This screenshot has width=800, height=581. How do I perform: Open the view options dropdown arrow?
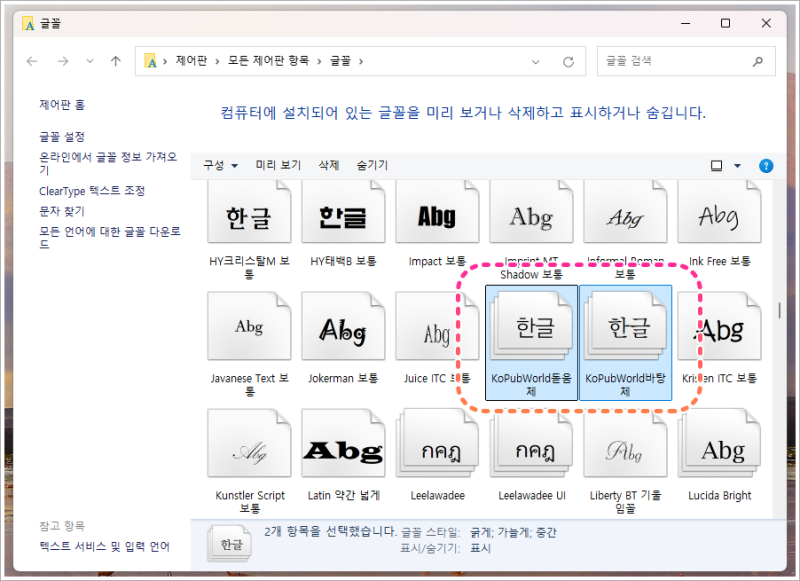[x=737, y=166]
